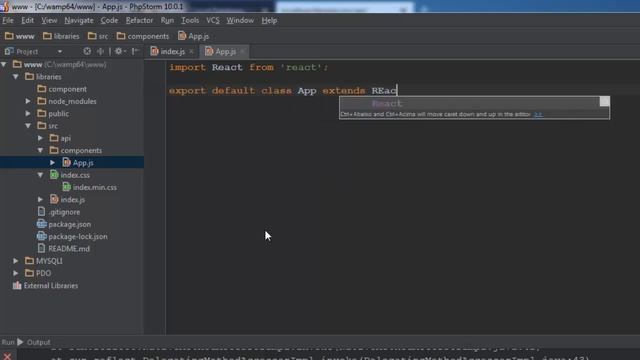Screen dimensions: 640x360
Task: Open the Help menu
Action: (269, 20)
